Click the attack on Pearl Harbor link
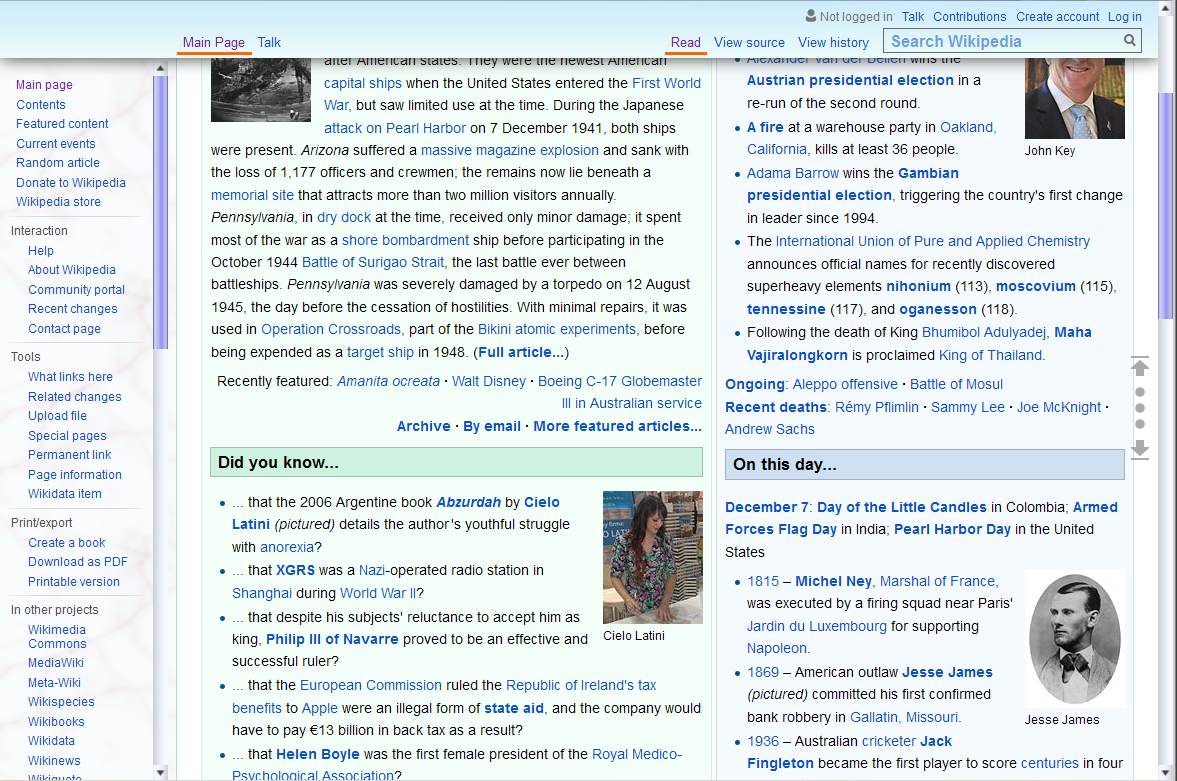Screen dimensions: 1177x781 click(395, 128)
